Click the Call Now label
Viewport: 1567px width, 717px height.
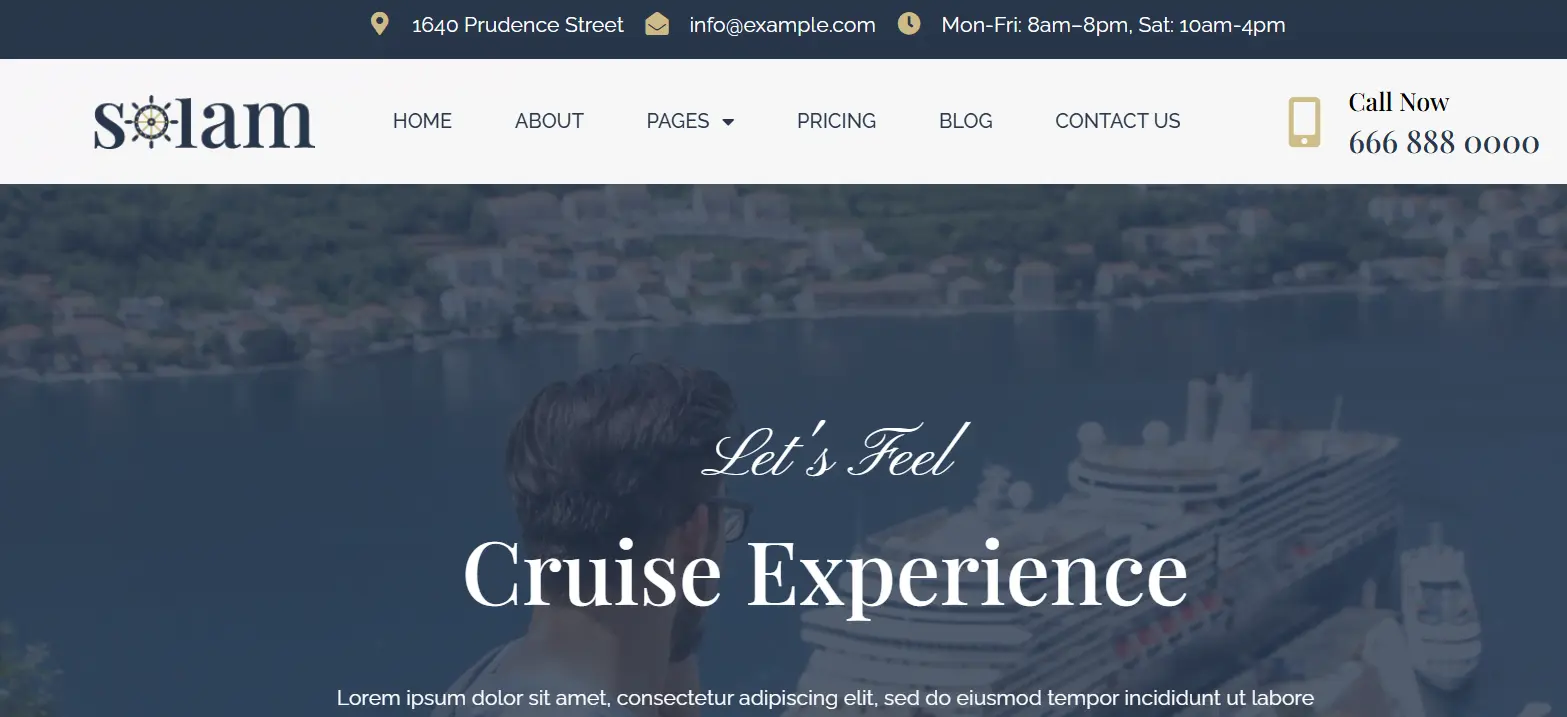[x=1398, y=102]
